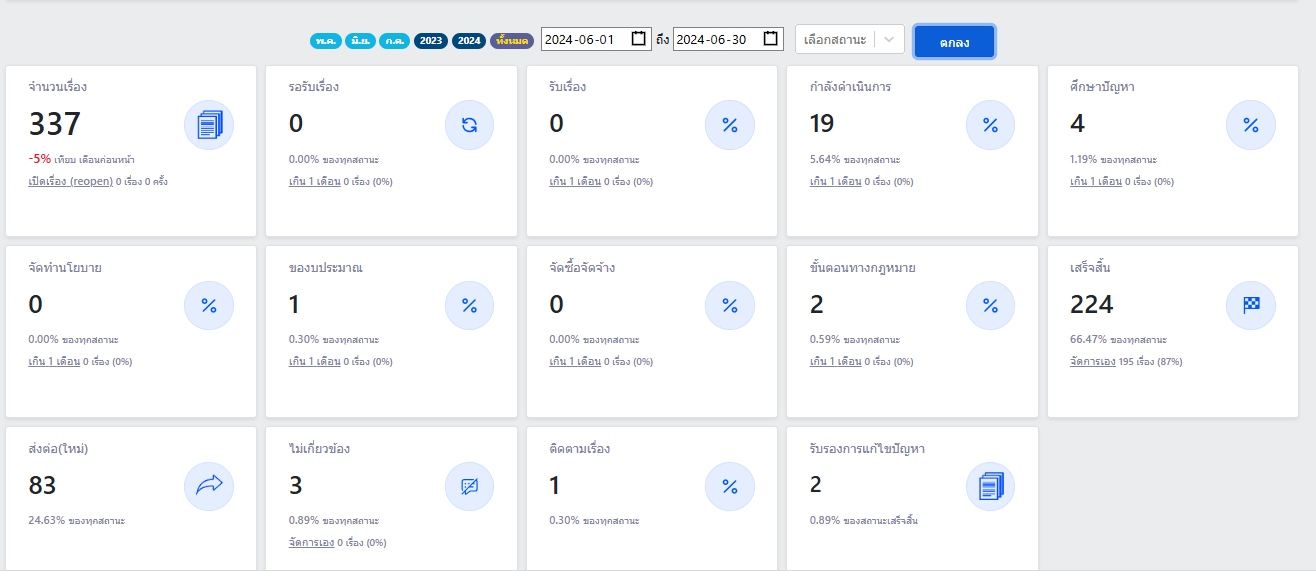Open the เปิดเรื่อง (reopen) link
This screenshot has height=571, width=1316.
click(70, 182)
